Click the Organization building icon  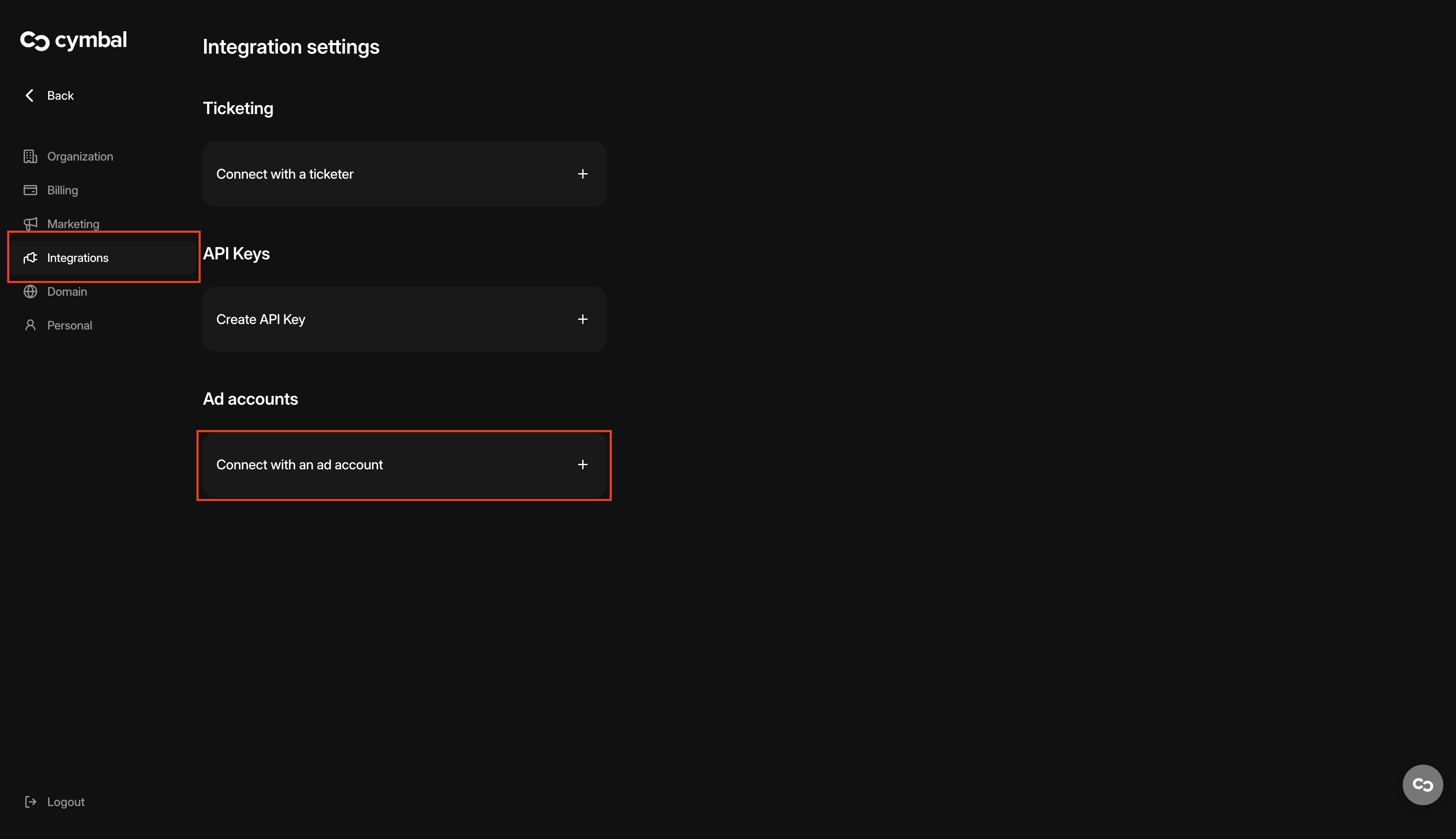pyautogui.click(x=30, y=156)
